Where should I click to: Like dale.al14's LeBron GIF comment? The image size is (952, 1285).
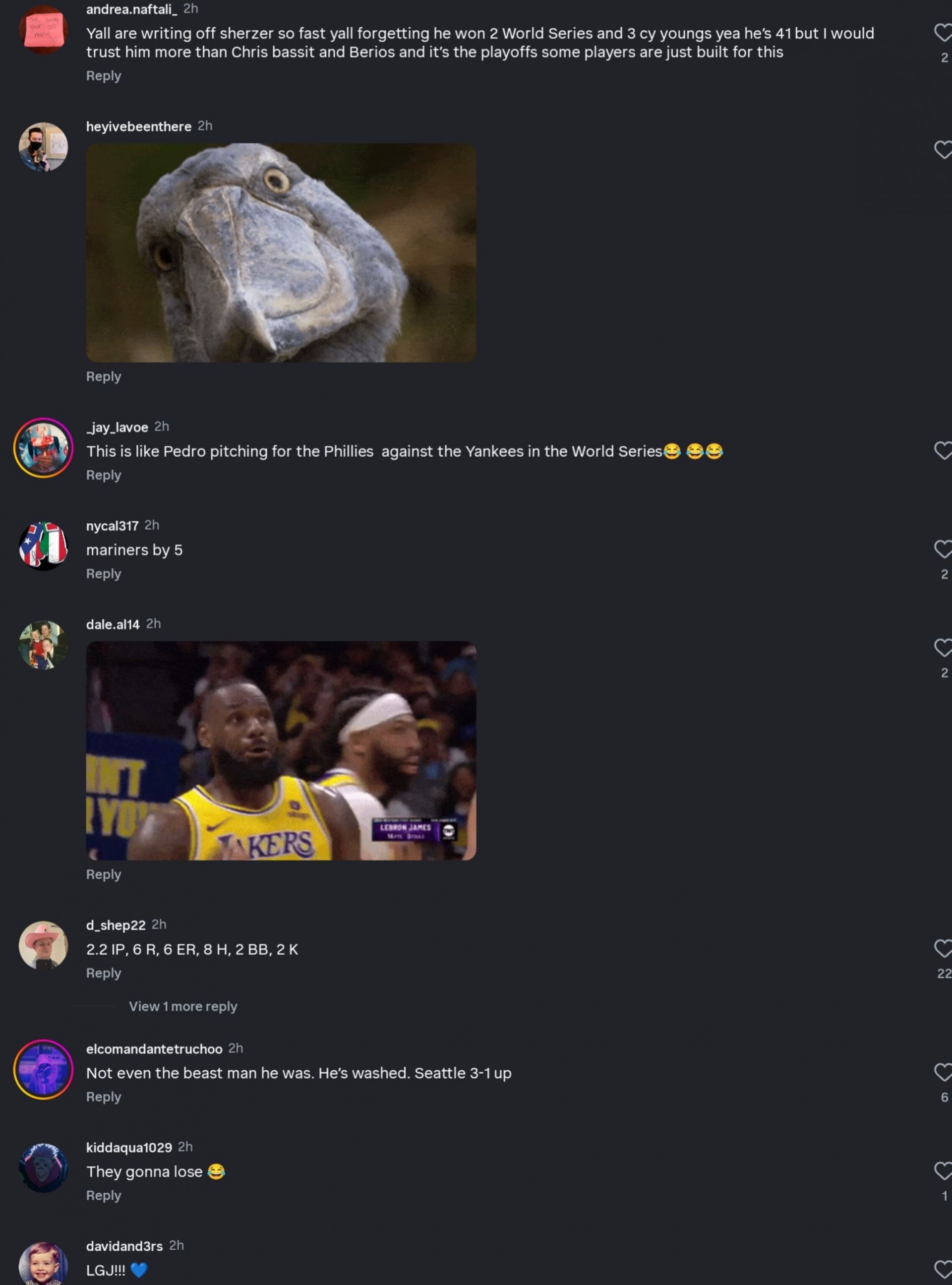click(x=943, y=648)
